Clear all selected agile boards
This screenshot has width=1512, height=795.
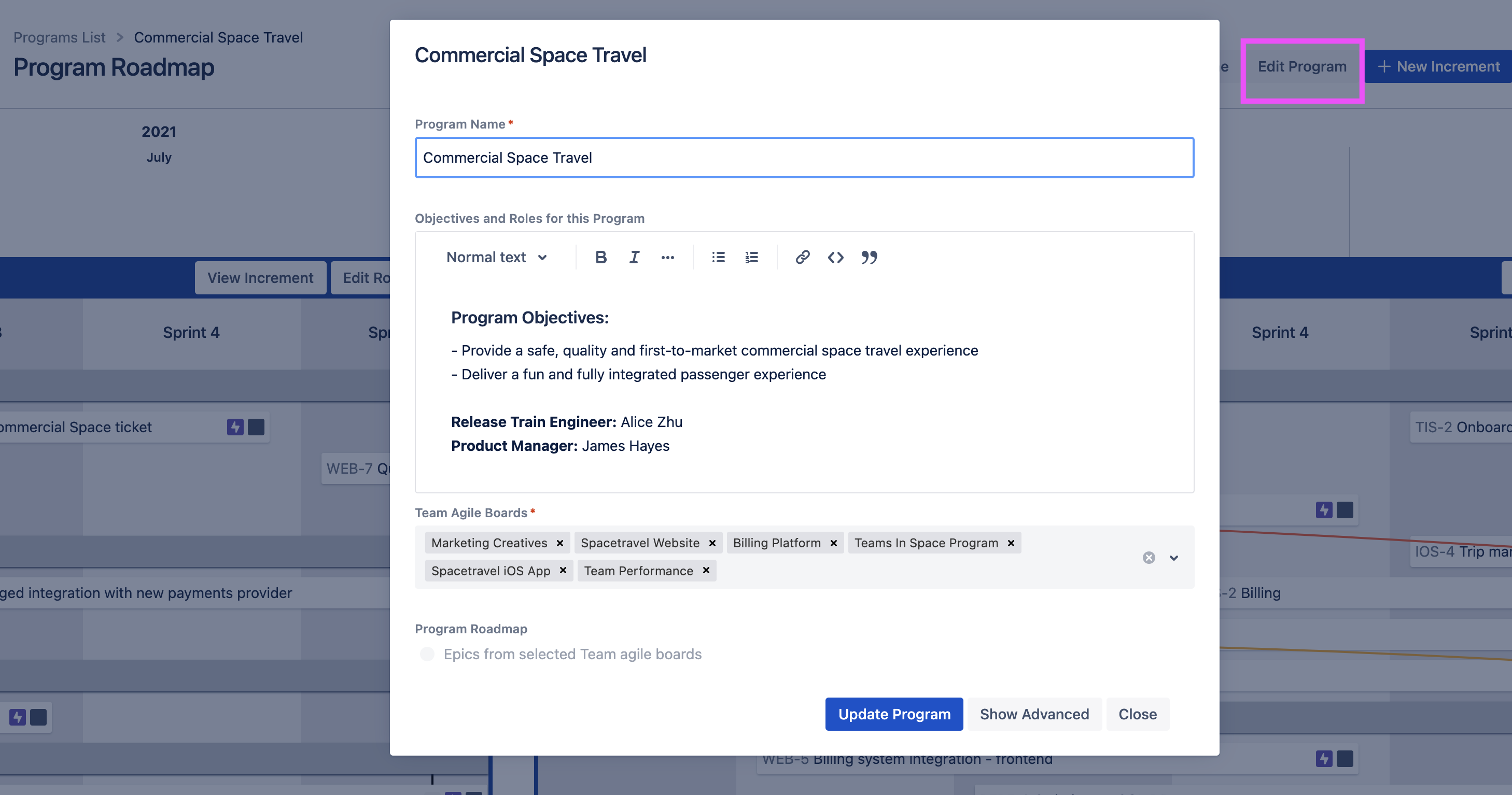(1149, 557)
